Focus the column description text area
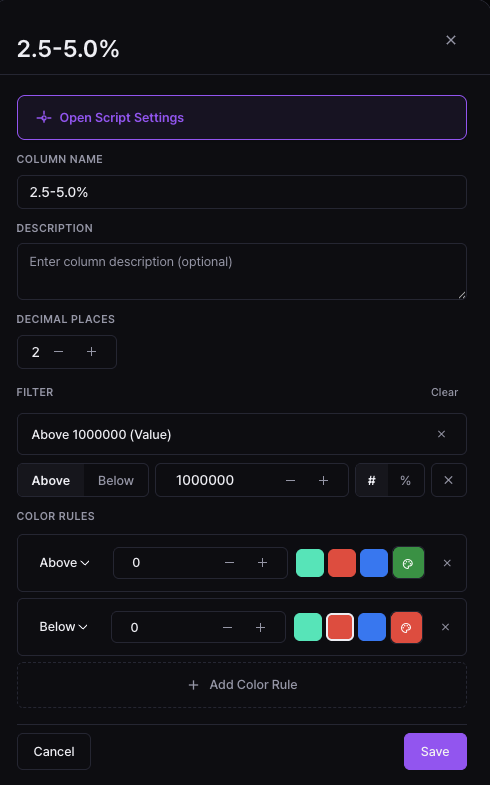 (242, 271)
